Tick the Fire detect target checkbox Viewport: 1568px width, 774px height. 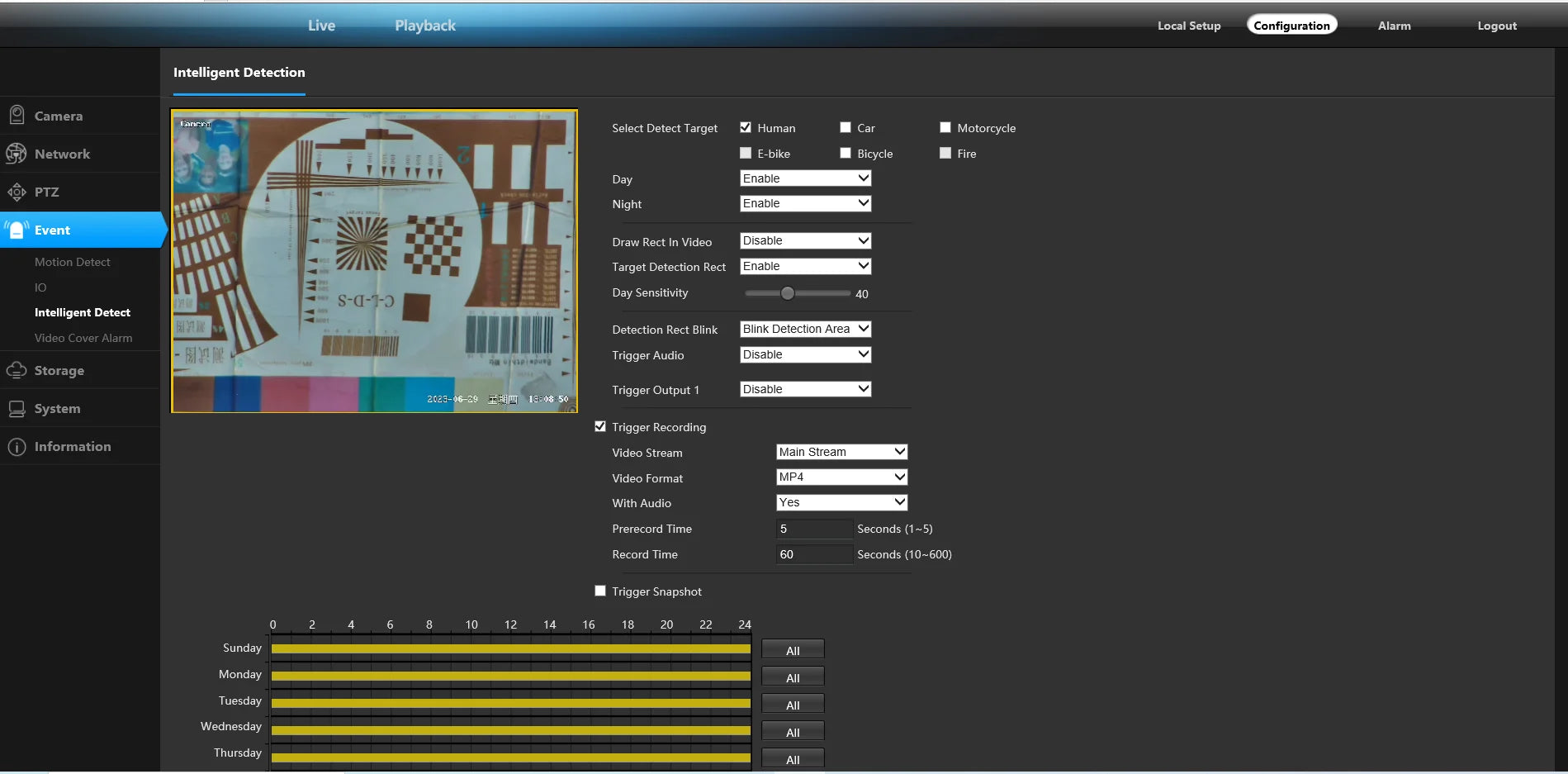945,153
